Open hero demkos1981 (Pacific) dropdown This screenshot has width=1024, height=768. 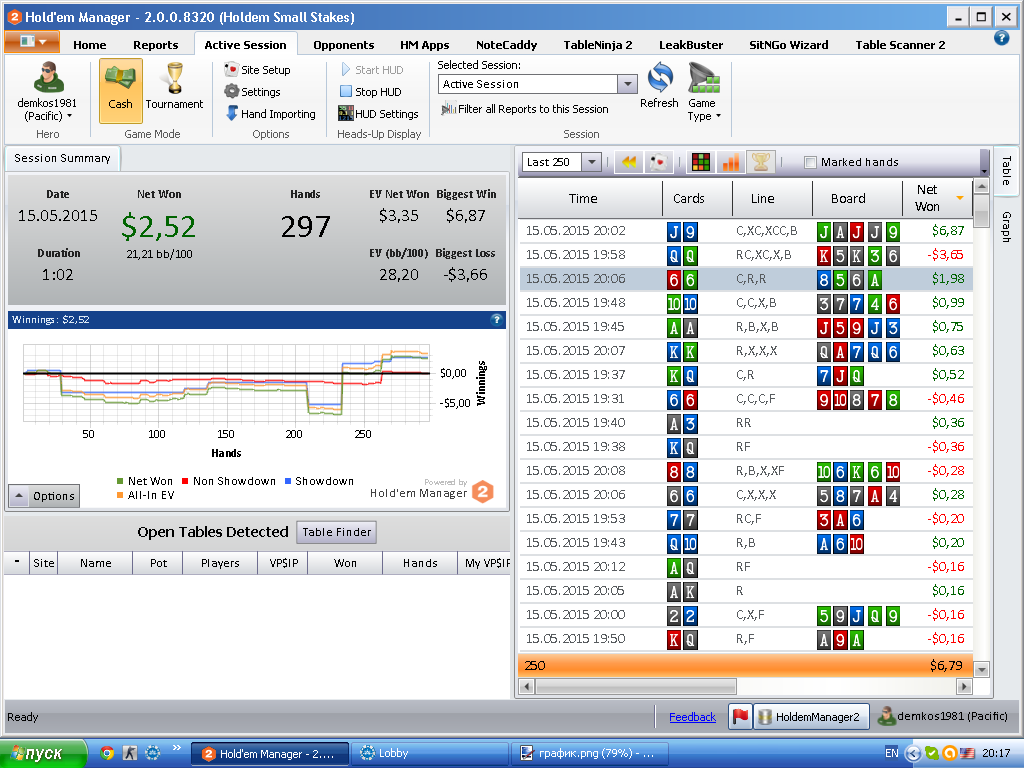47,110
